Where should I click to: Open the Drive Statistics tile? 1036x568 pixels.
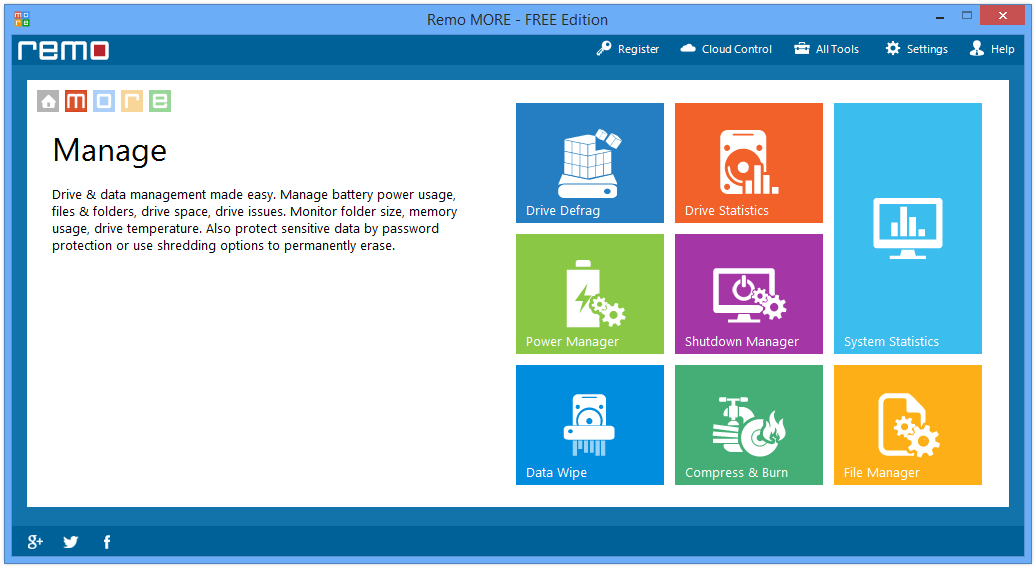tap(749, 162)
